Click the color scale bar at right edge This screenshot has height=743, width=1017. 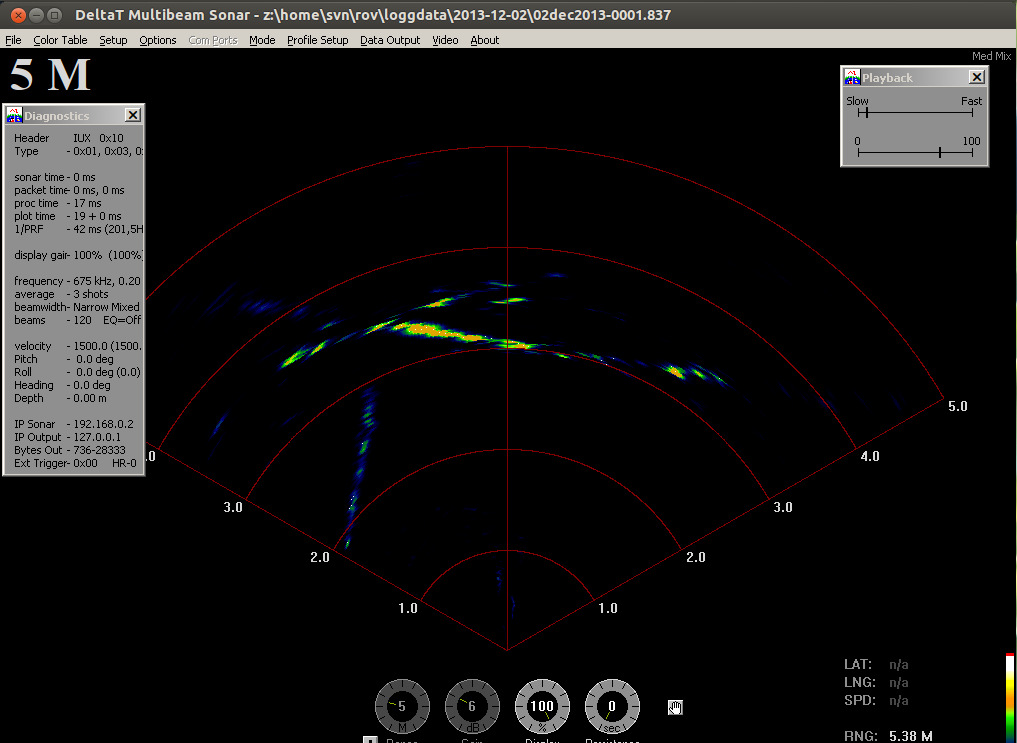(1010, 698)
